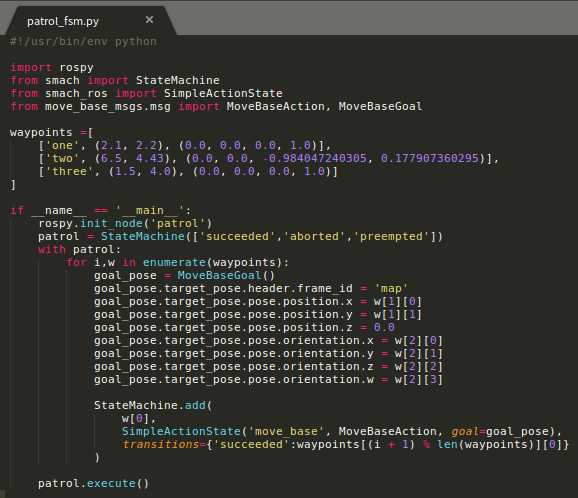
Task: Click the 'import rospy' line
Action: pyautogui.click(x=52, y=67)
